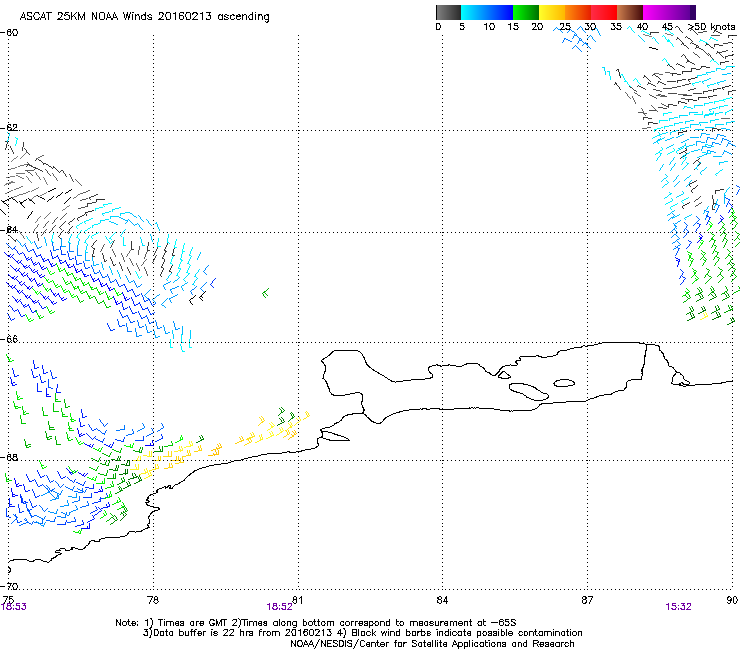The width and height of the screenshot is (740, 650).
Task: Click the longitude label '84'
Action: [442, 599]
